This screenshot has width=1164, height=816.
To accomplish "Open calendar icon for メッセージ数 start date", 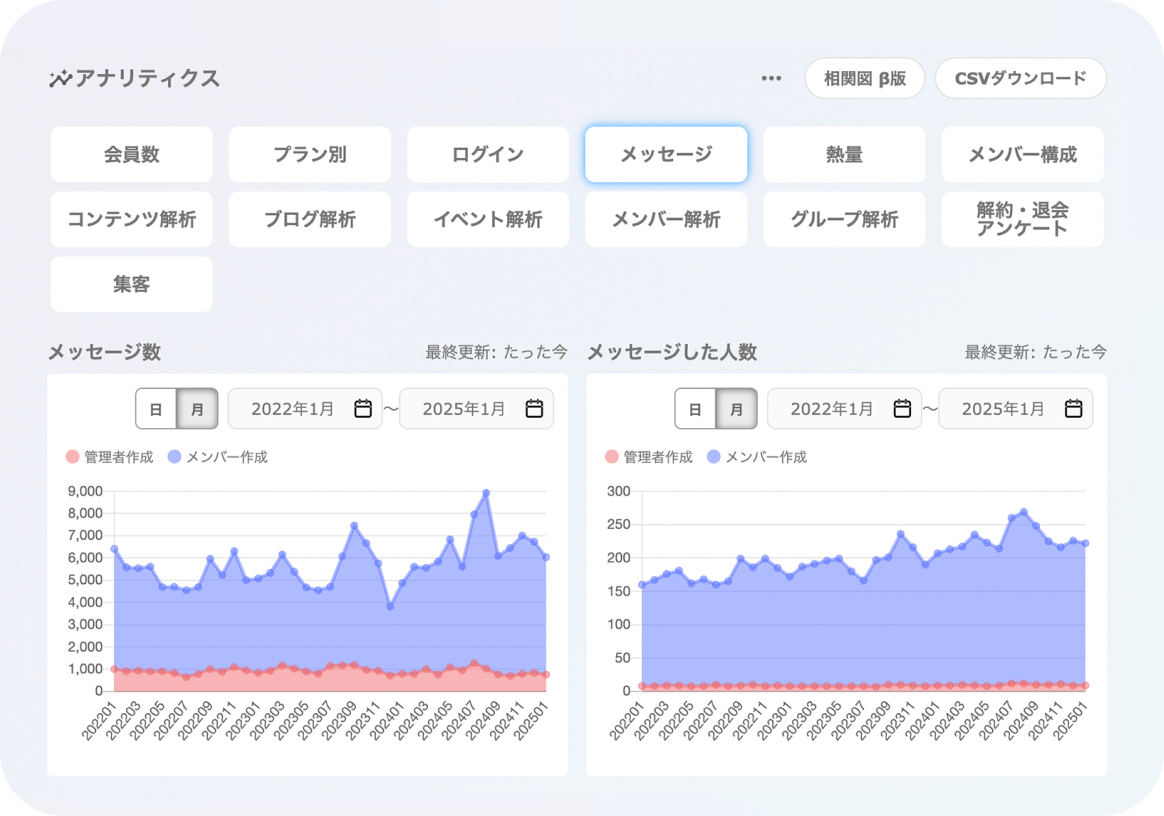I will coord(363,408).
